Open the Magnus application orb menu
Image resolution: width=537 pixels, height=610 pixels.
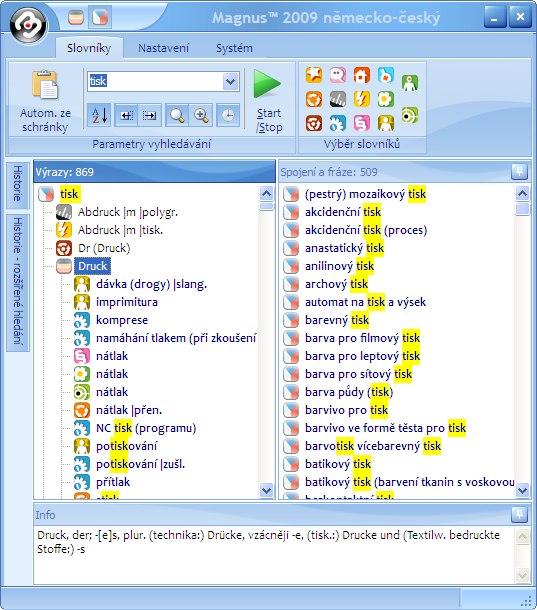tap(28, 25)
